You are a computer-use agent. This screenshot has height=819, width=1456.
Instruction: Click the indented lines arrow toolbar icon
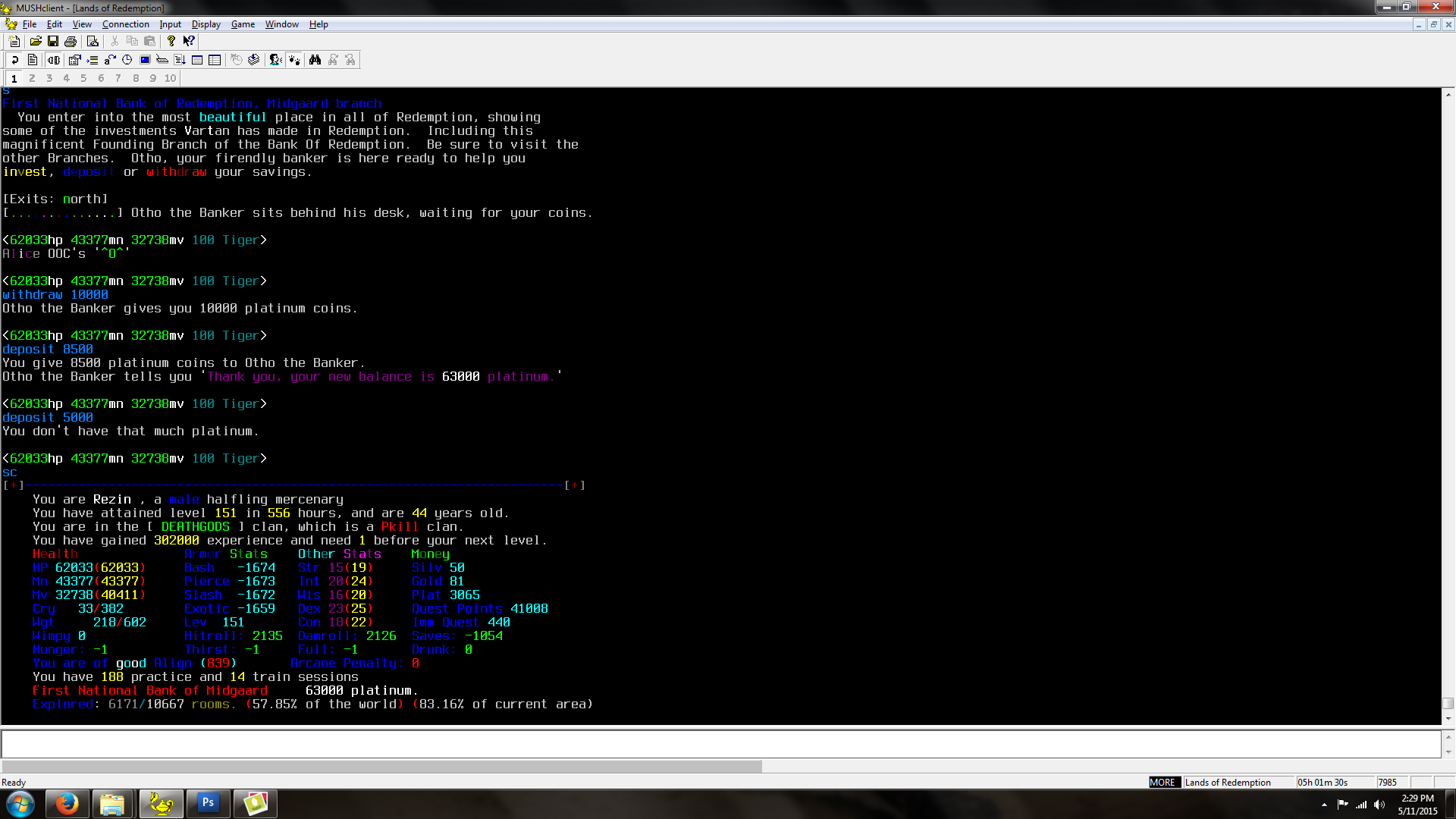tap(93, 60)
